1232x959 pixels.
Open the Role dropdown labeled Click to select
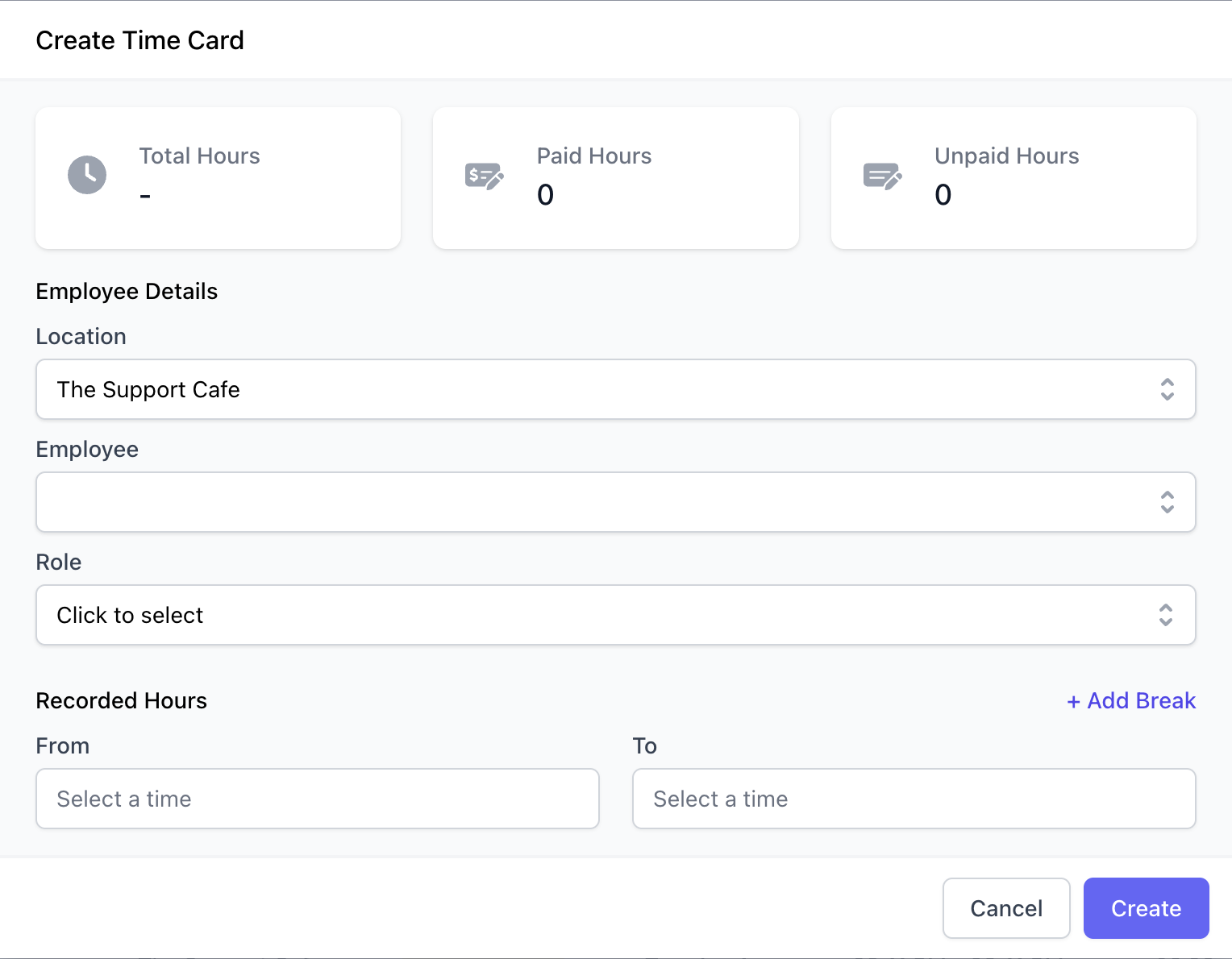point(616,615)
